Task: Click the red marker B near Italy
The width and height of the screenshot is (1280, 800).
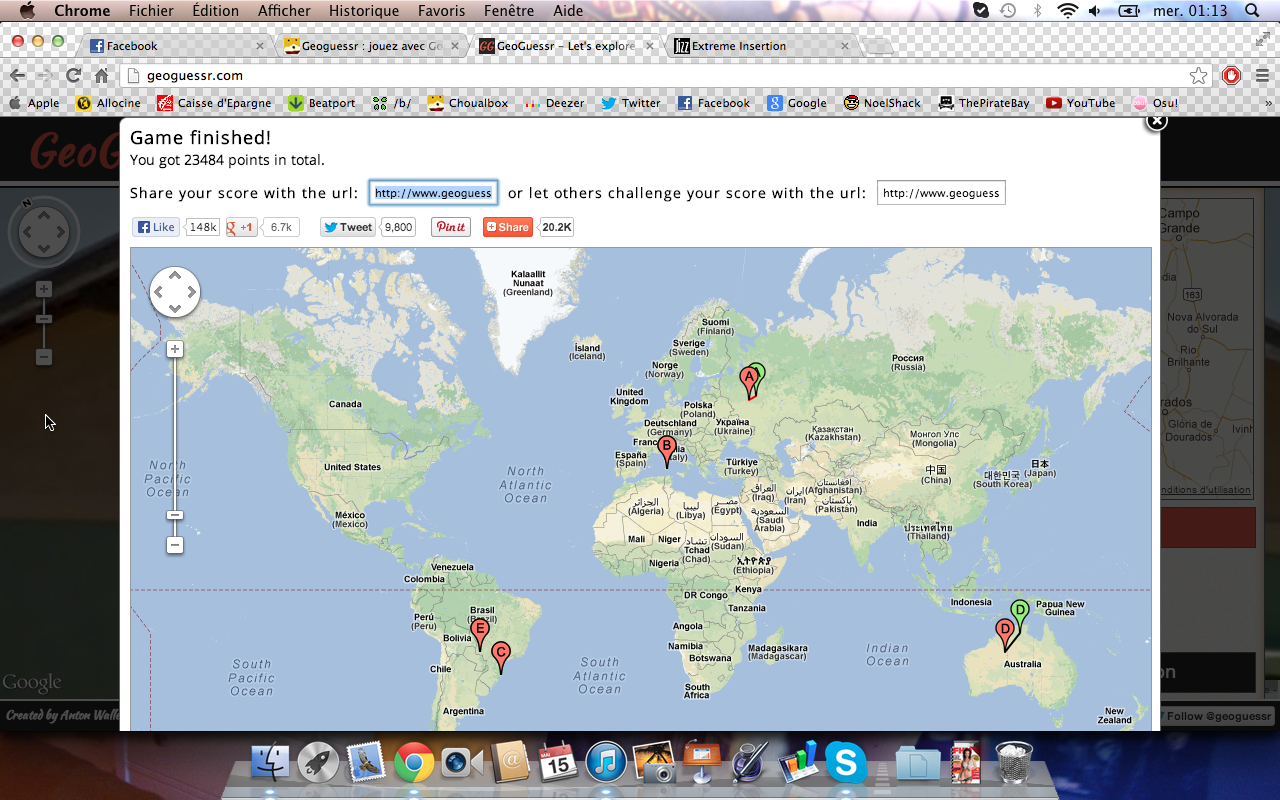Action: coord(667,447)
